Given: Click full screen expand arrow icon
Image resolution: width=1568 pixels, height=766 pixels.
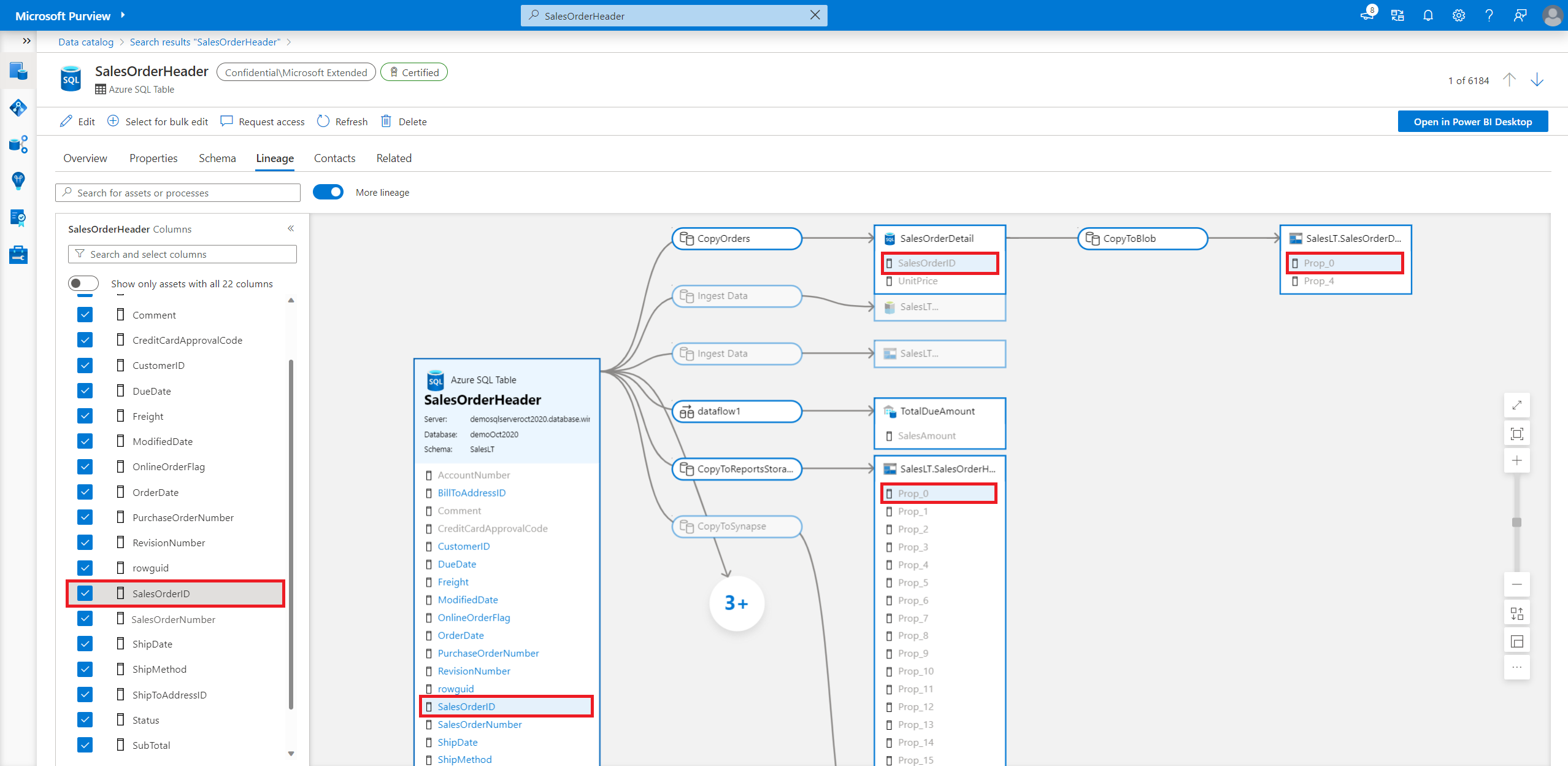Looking at the screenshot, I should [x=1516, y=405].
